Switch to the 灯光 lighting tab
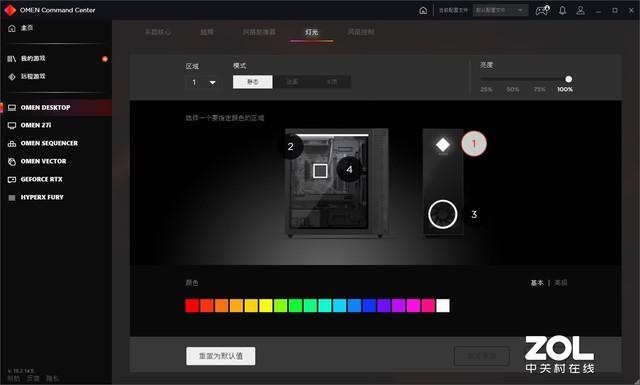 click(311, 32)
